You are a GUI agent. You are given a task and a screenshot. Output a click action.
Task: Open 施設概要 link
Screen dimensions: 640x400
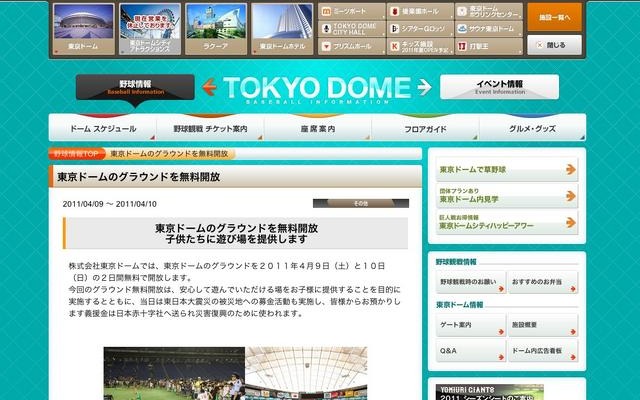tap(543, 325)
